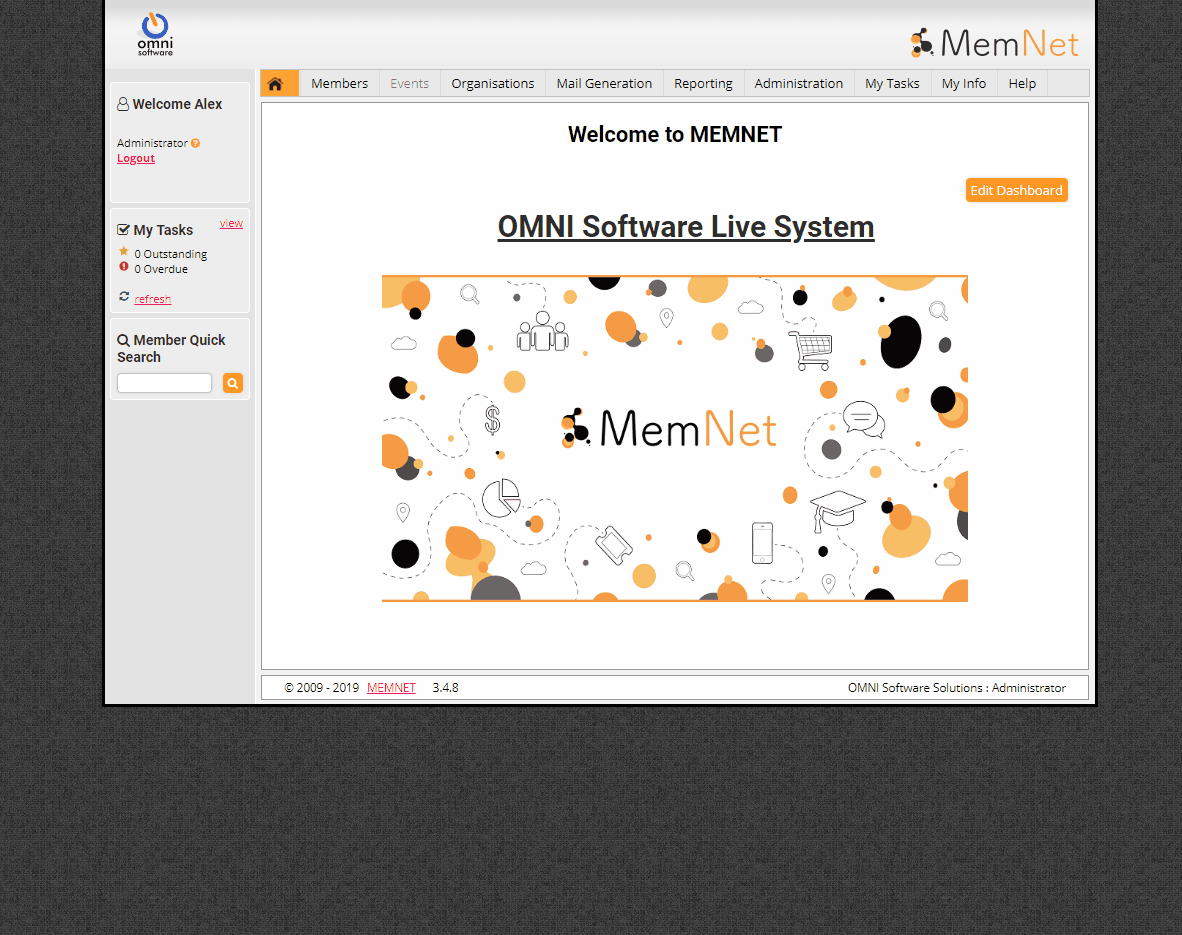Click the orange member search magnifier button
The width and height of the screenshot is (1182, 935).
pyautogui.click(x=232, y=383)
